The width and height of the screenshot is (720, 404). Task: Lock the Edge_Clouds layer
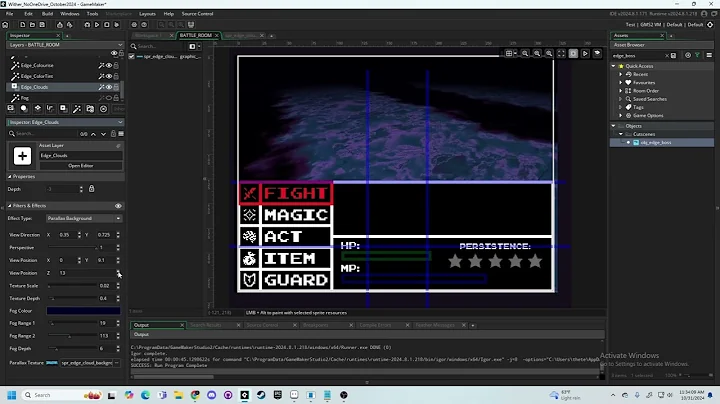116,87
